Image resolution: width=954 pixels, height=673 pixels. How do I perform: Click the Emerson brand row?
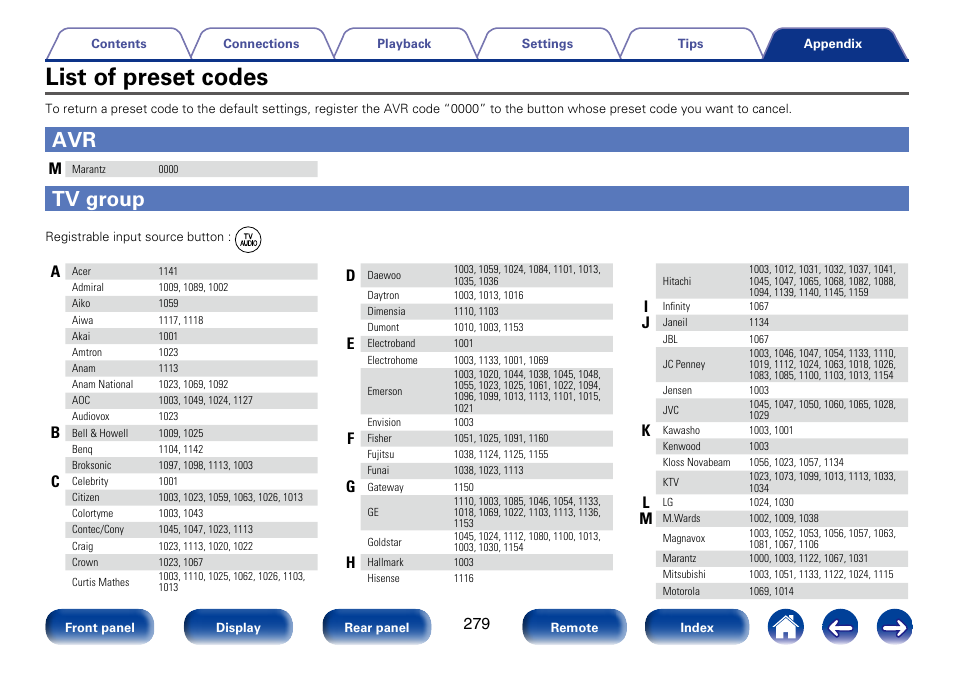[x=487, y=391]
